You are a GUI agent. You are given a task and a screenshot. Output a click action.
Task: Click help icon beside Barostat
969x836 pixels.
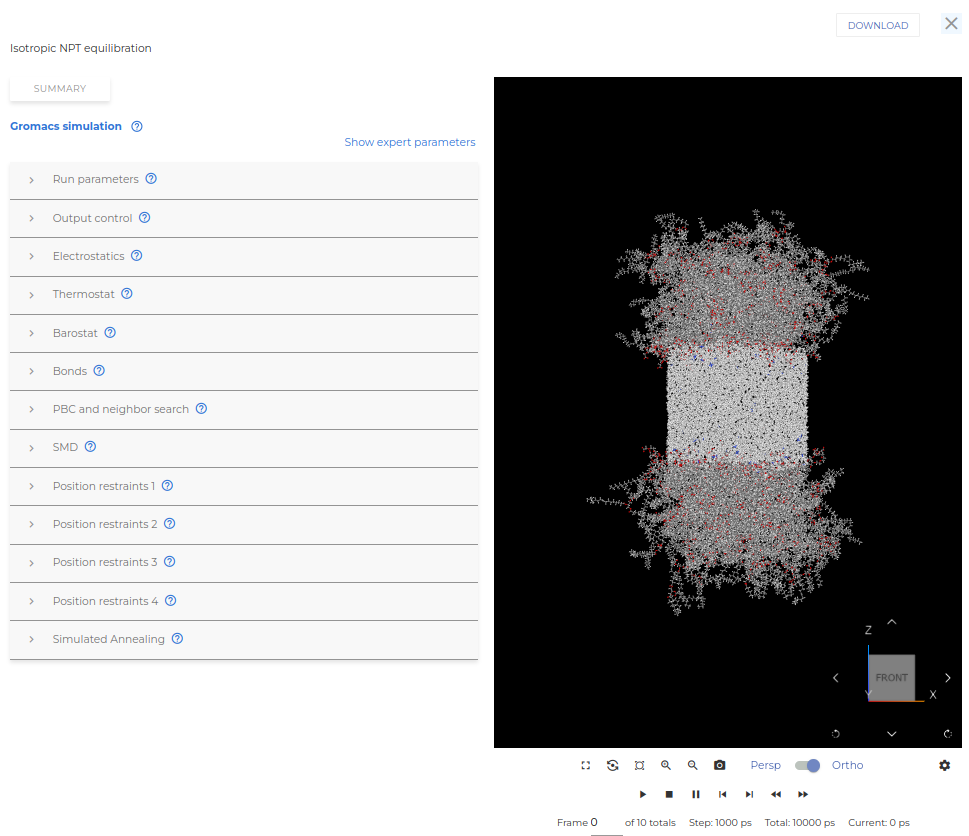[x=110, y=333]
